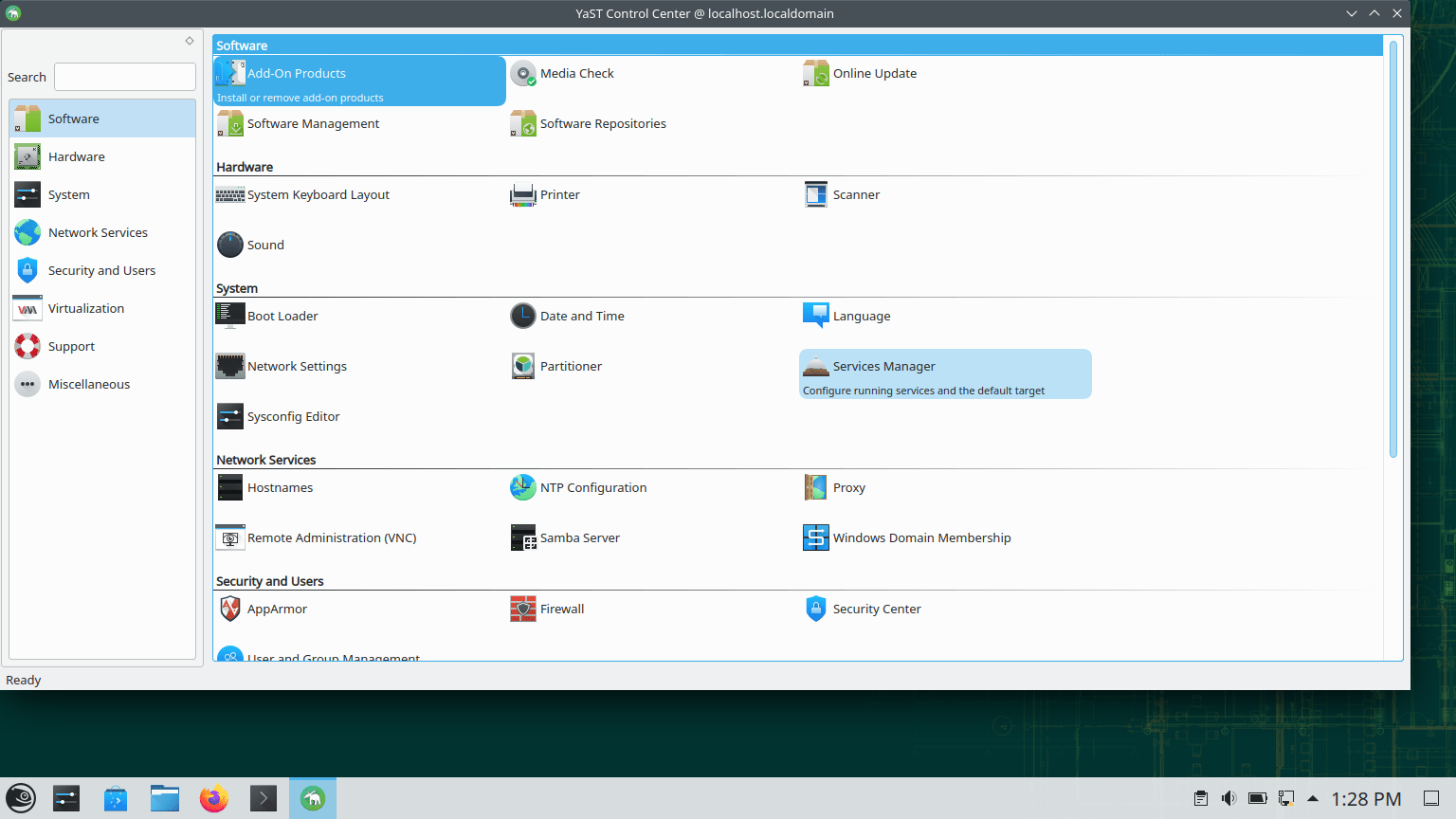This screenshot has width=1456, height=819.
Task: Open the battery tray icon
Action: point(1258,798)
